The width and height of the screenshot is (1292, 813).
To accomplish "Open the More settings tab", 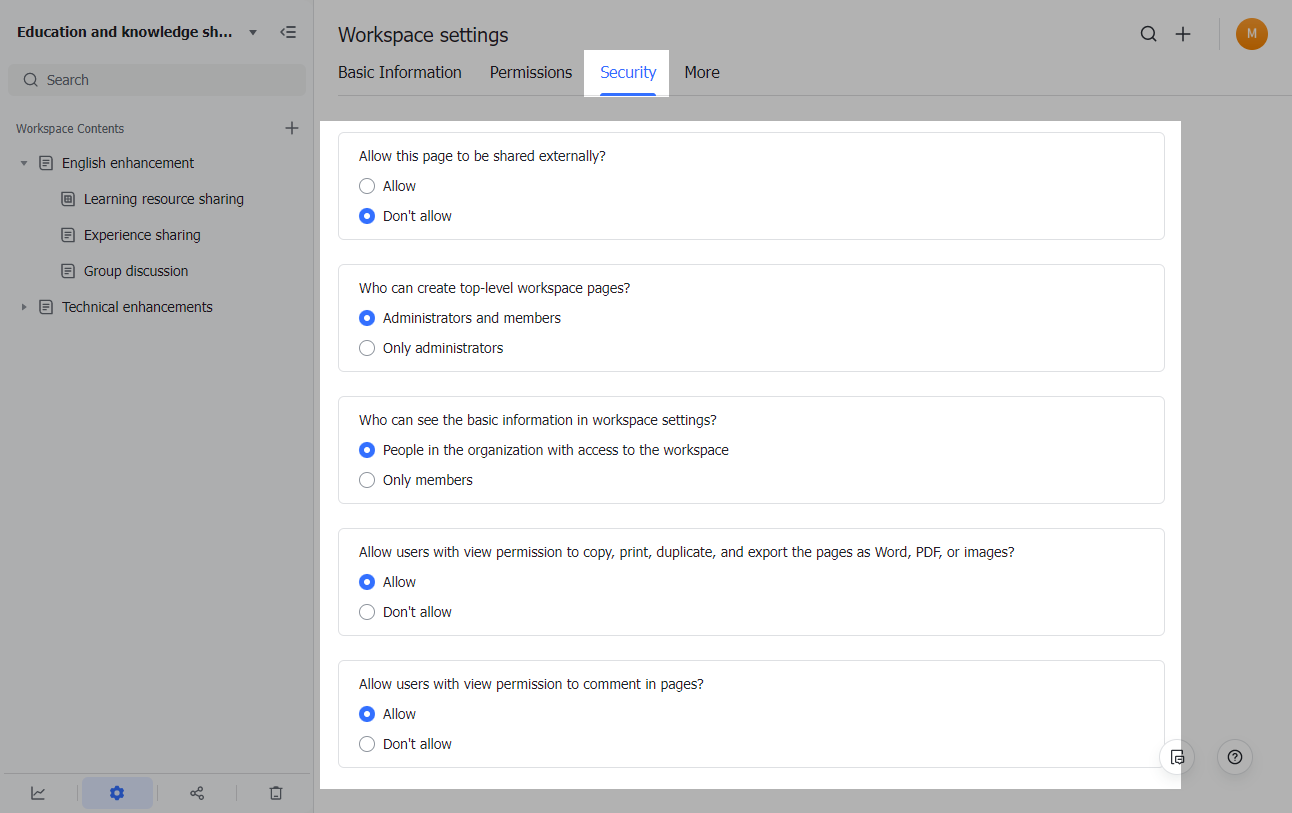I will pos(702,72).
